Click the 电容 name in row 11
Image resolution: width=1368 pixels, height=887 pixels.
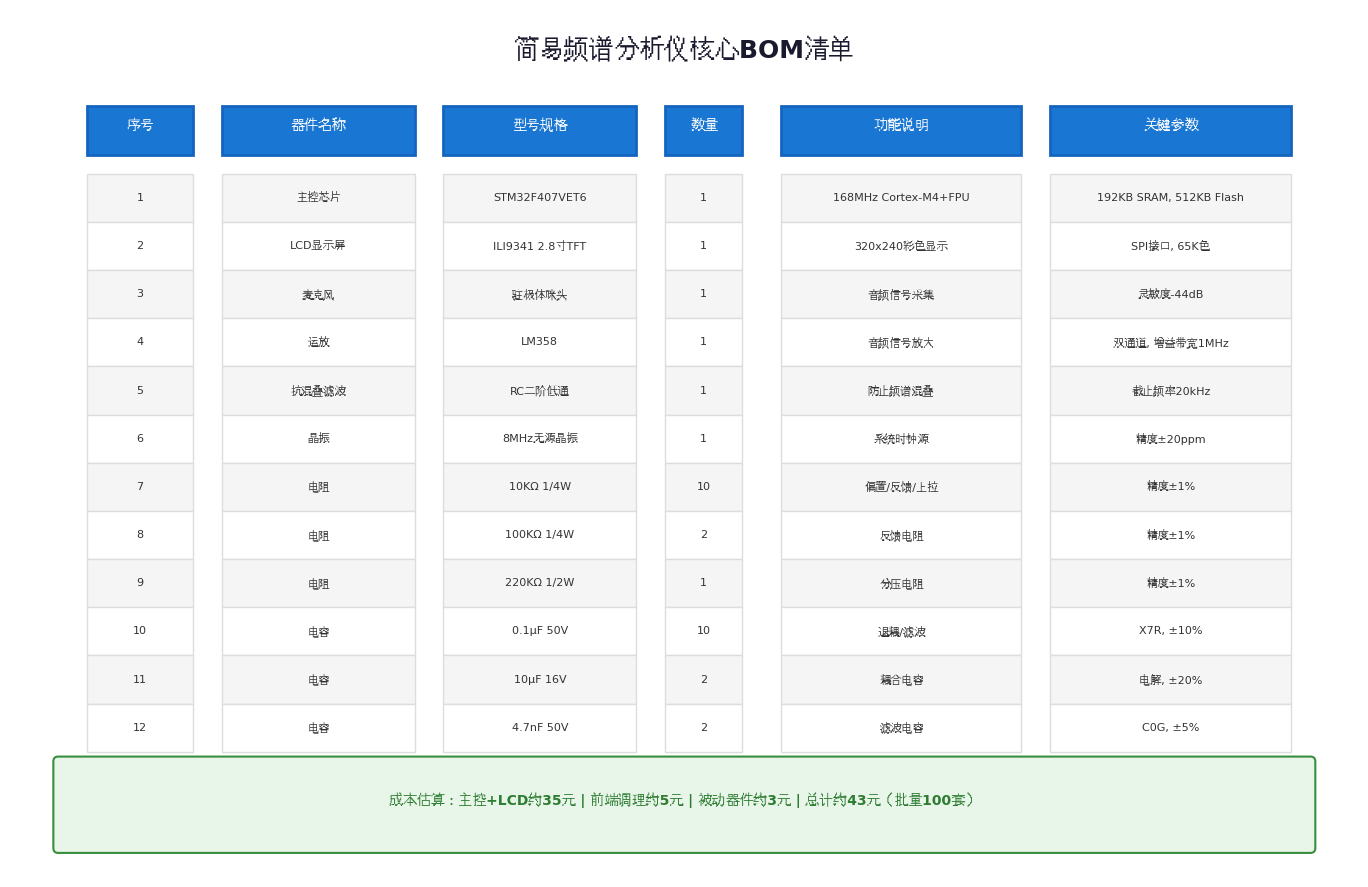pyautogui.click(x=319, y=680)
